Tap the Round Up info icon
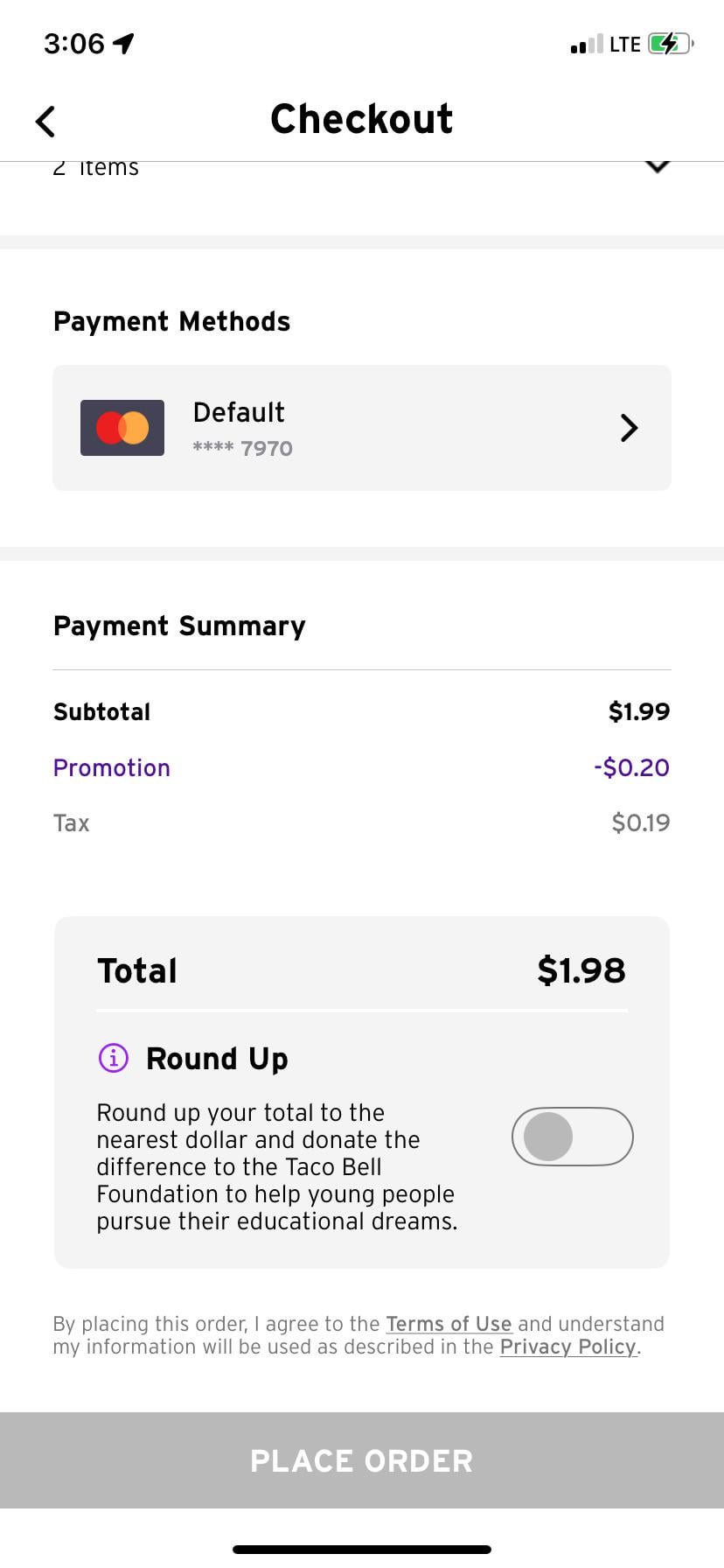724x1568 pixels. [x=114, y=1058]
